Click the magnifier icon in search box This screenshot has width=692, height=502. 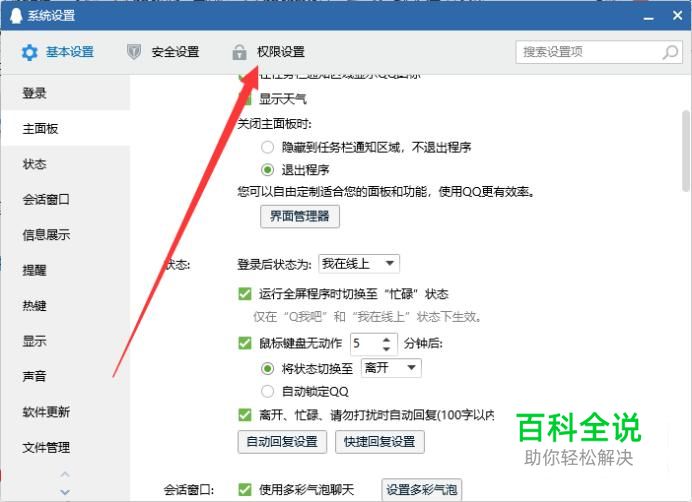point(670,52)
